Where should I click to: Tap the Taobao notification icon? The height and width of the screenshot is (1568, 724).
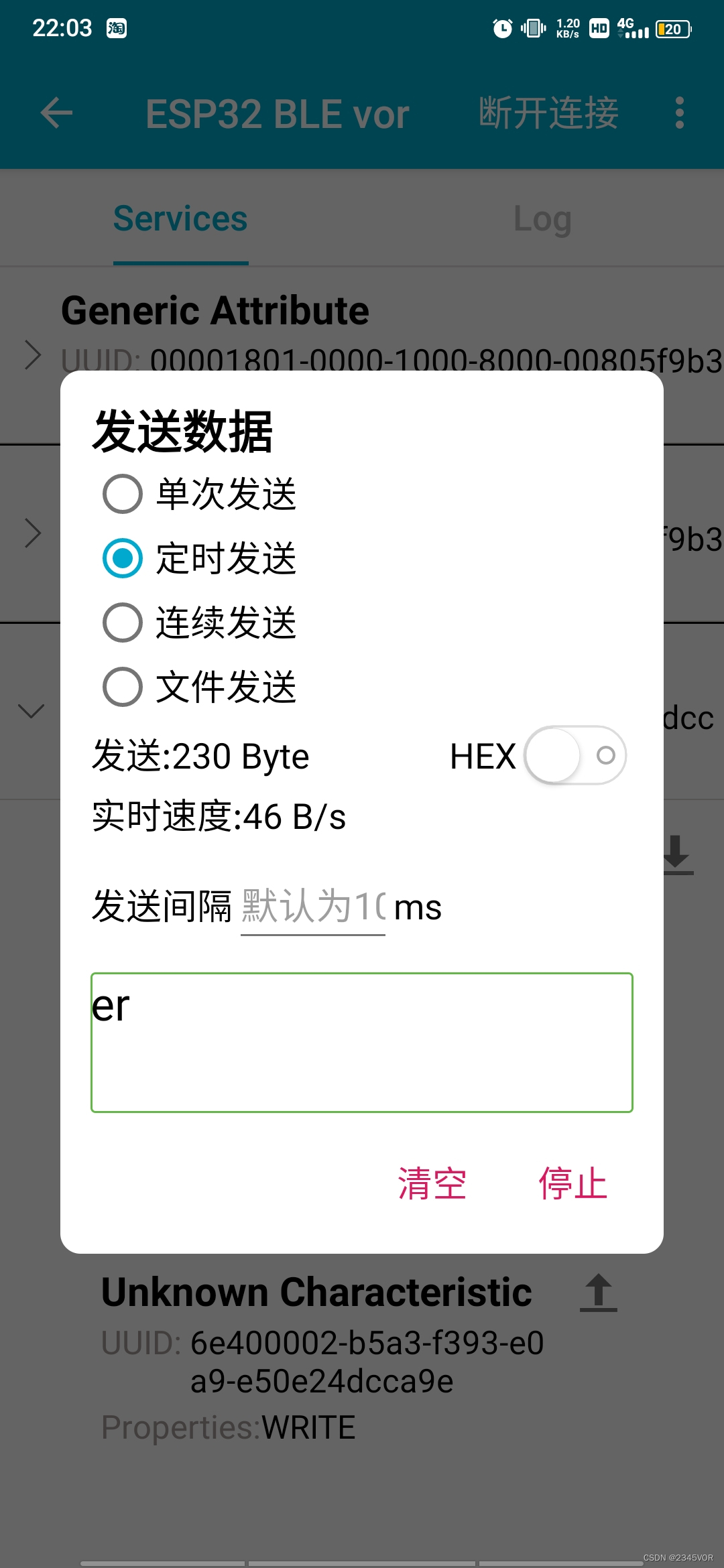pyautogui.click(x=117, y=28)
